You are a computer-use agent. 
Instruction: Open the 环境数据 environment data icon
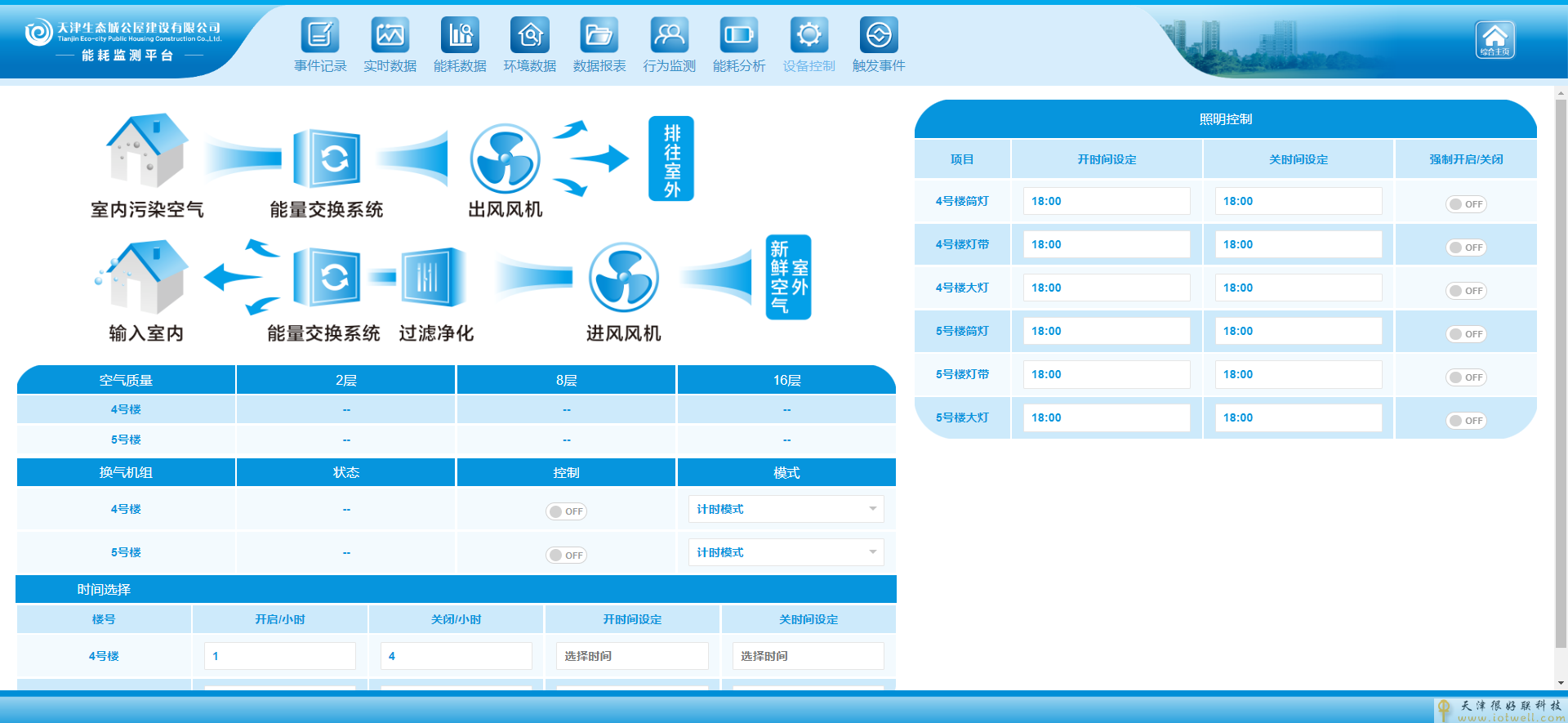(529, 35)
